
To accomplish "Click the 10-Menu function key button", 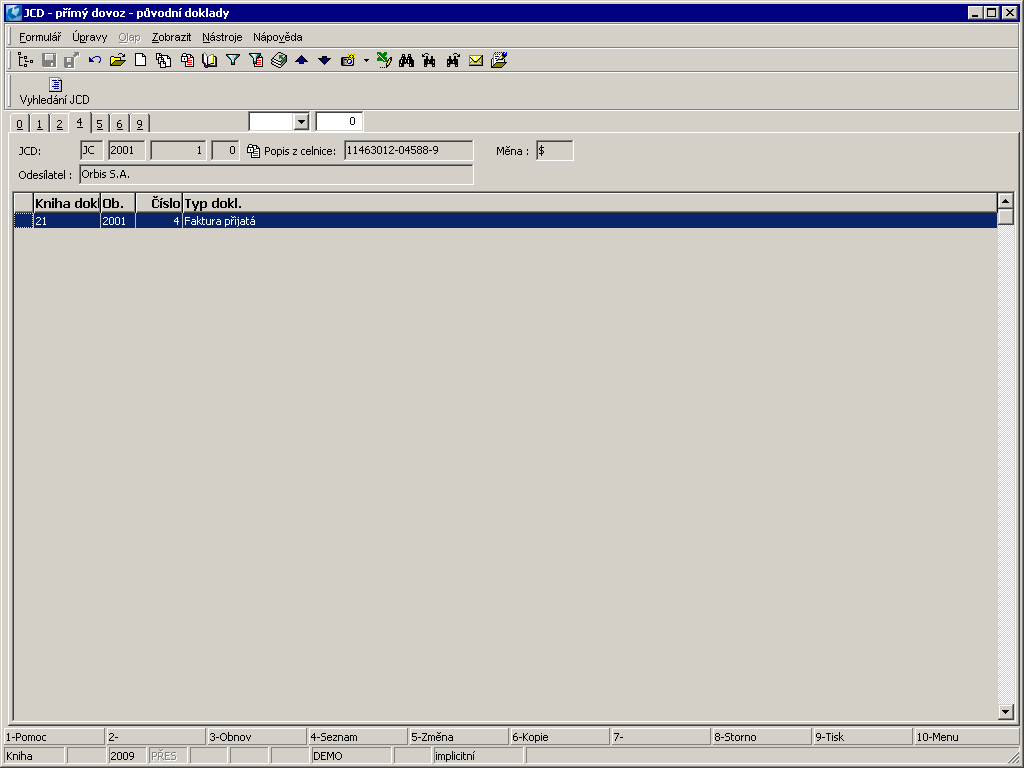I will [967, 737].
